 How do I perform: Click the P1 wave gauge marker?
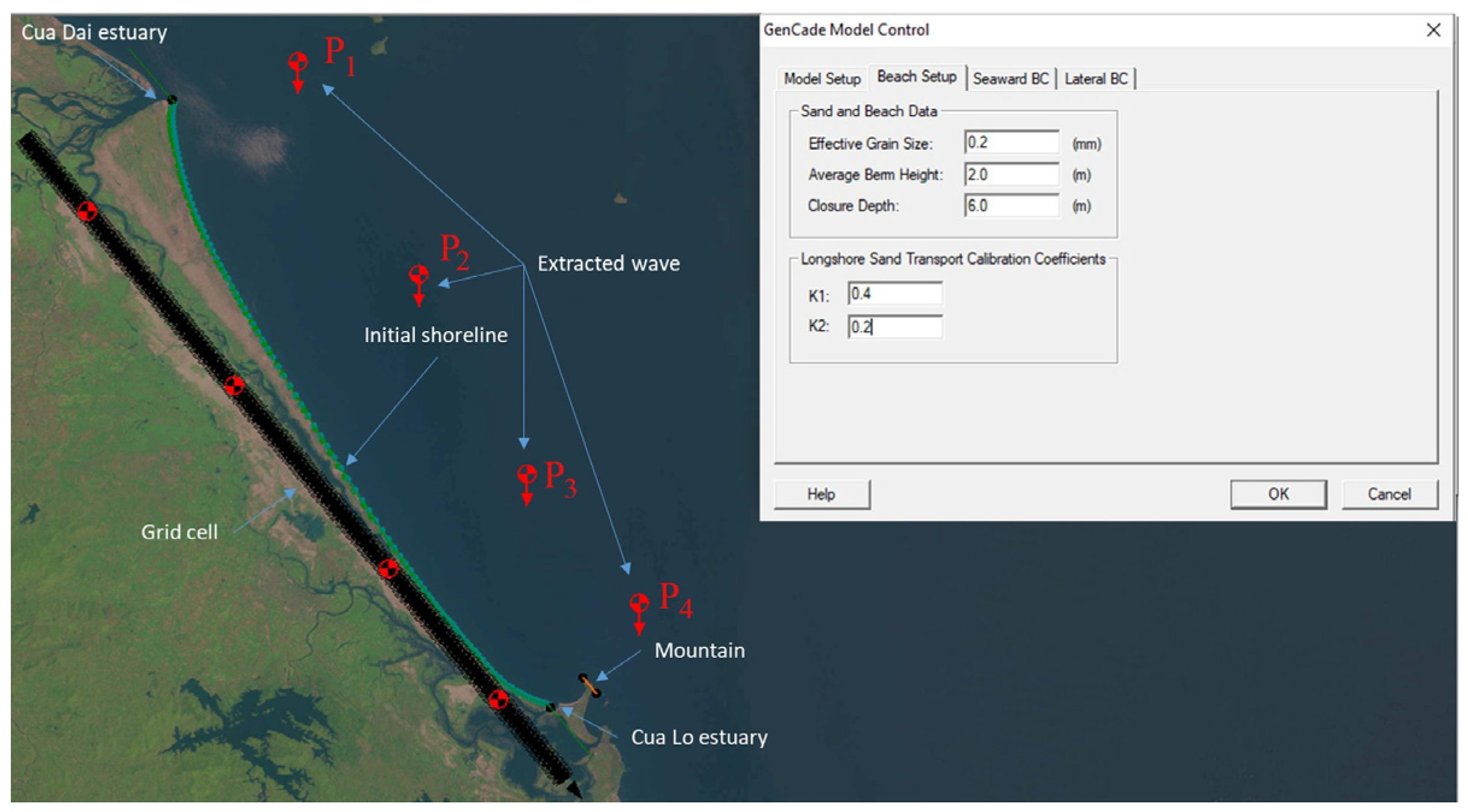click(298, 62)
